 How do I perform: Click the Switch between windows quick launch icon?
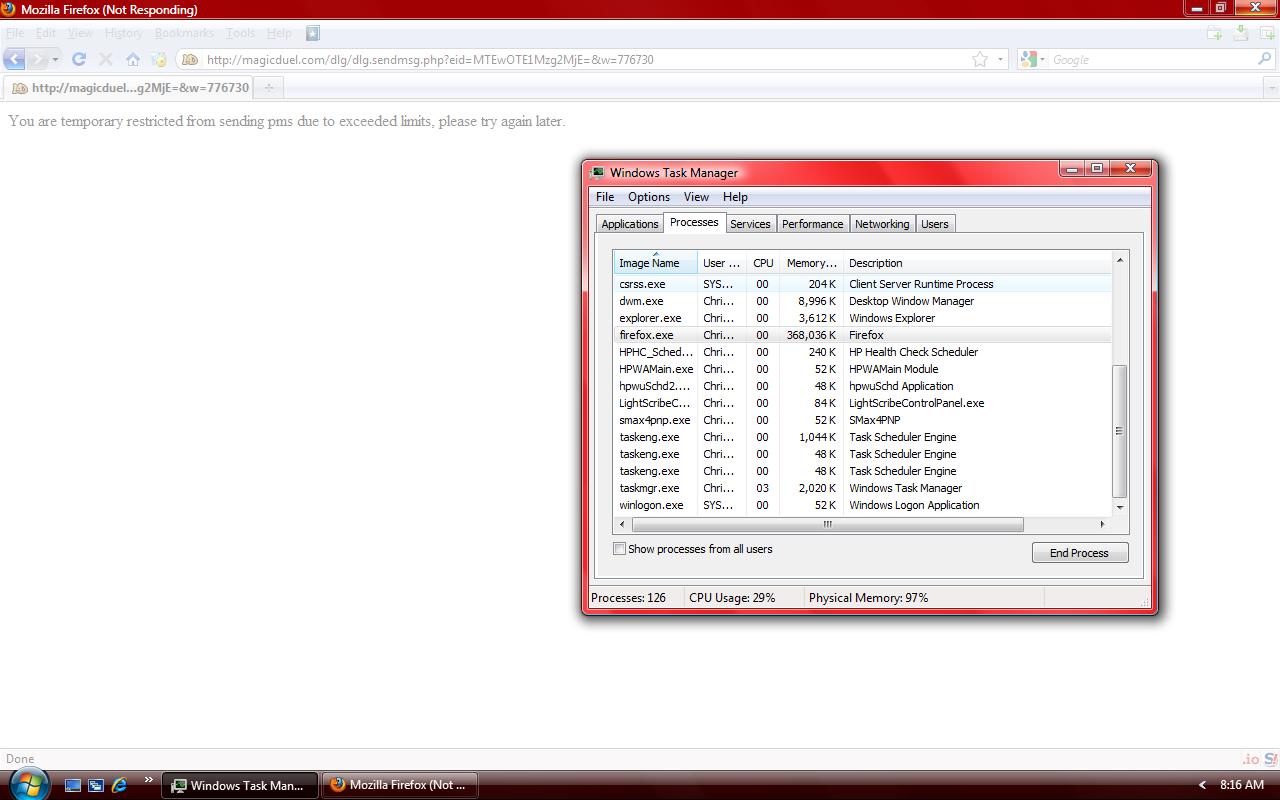tap(96, 785)
